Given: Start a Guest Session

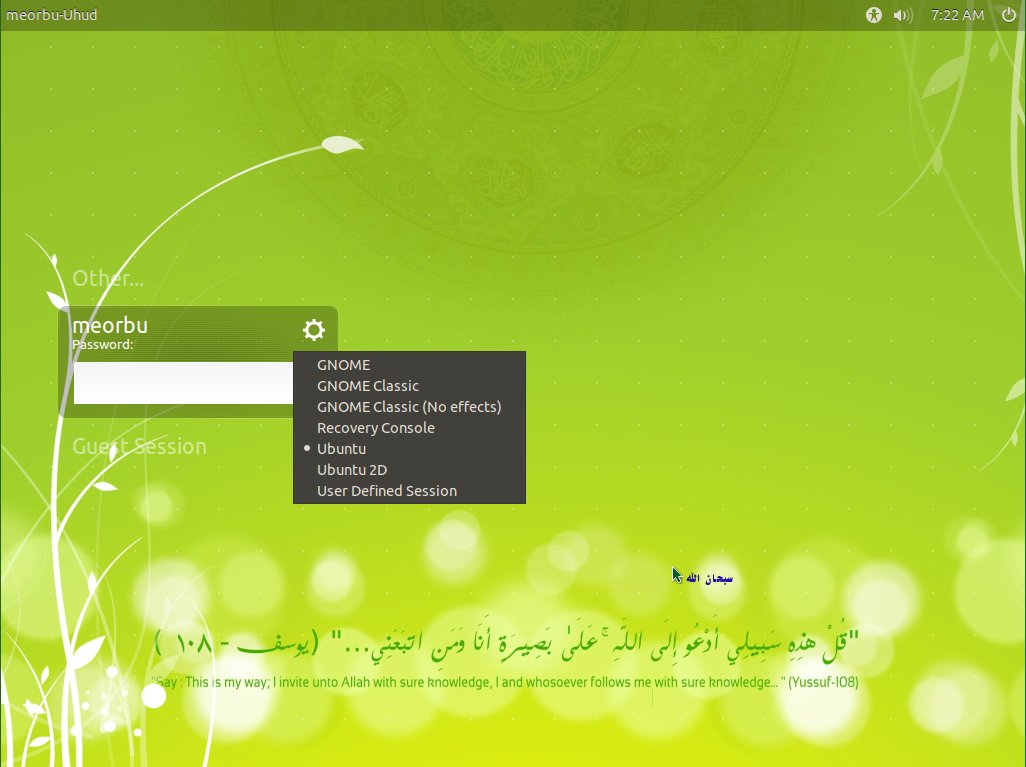Looking at the screenshot, I should point(140,446).
